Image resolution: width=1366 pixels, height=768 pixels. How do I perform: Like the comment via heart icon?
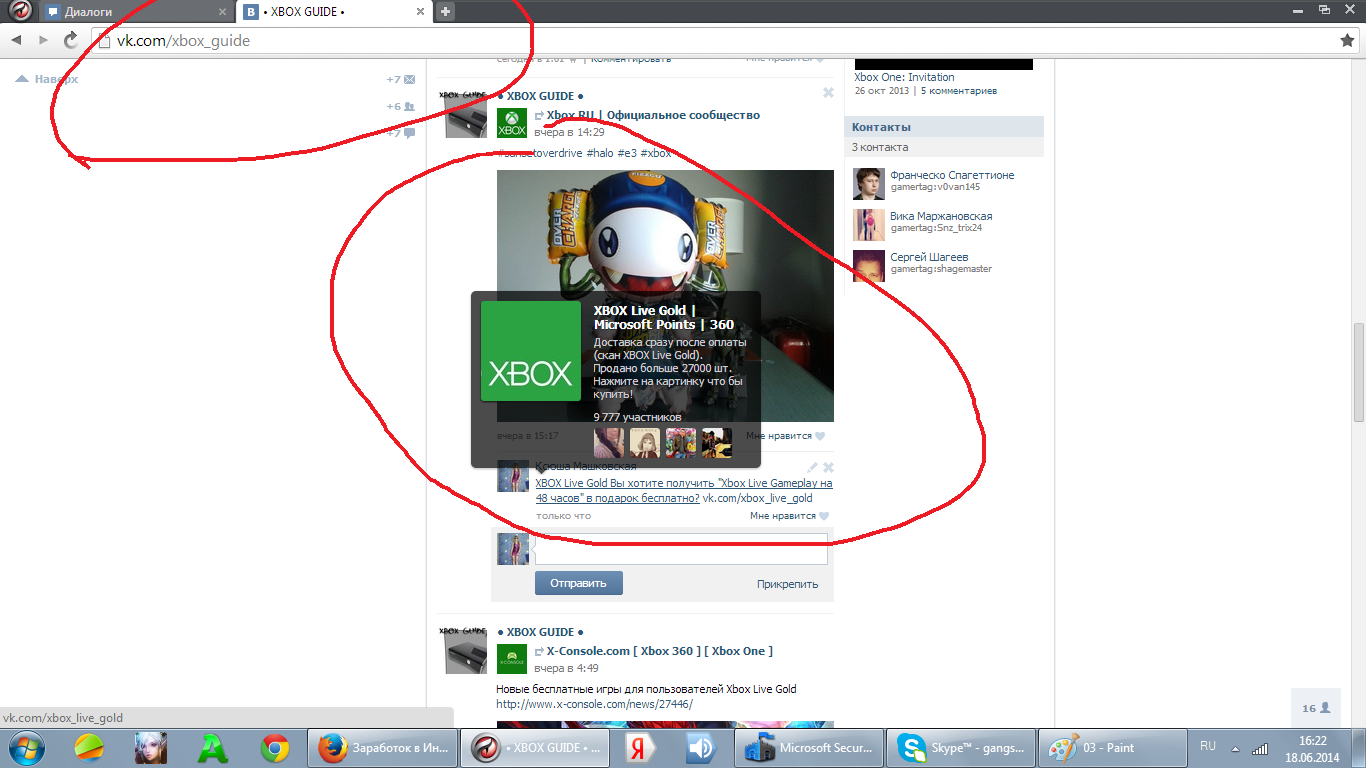[823, 516]
